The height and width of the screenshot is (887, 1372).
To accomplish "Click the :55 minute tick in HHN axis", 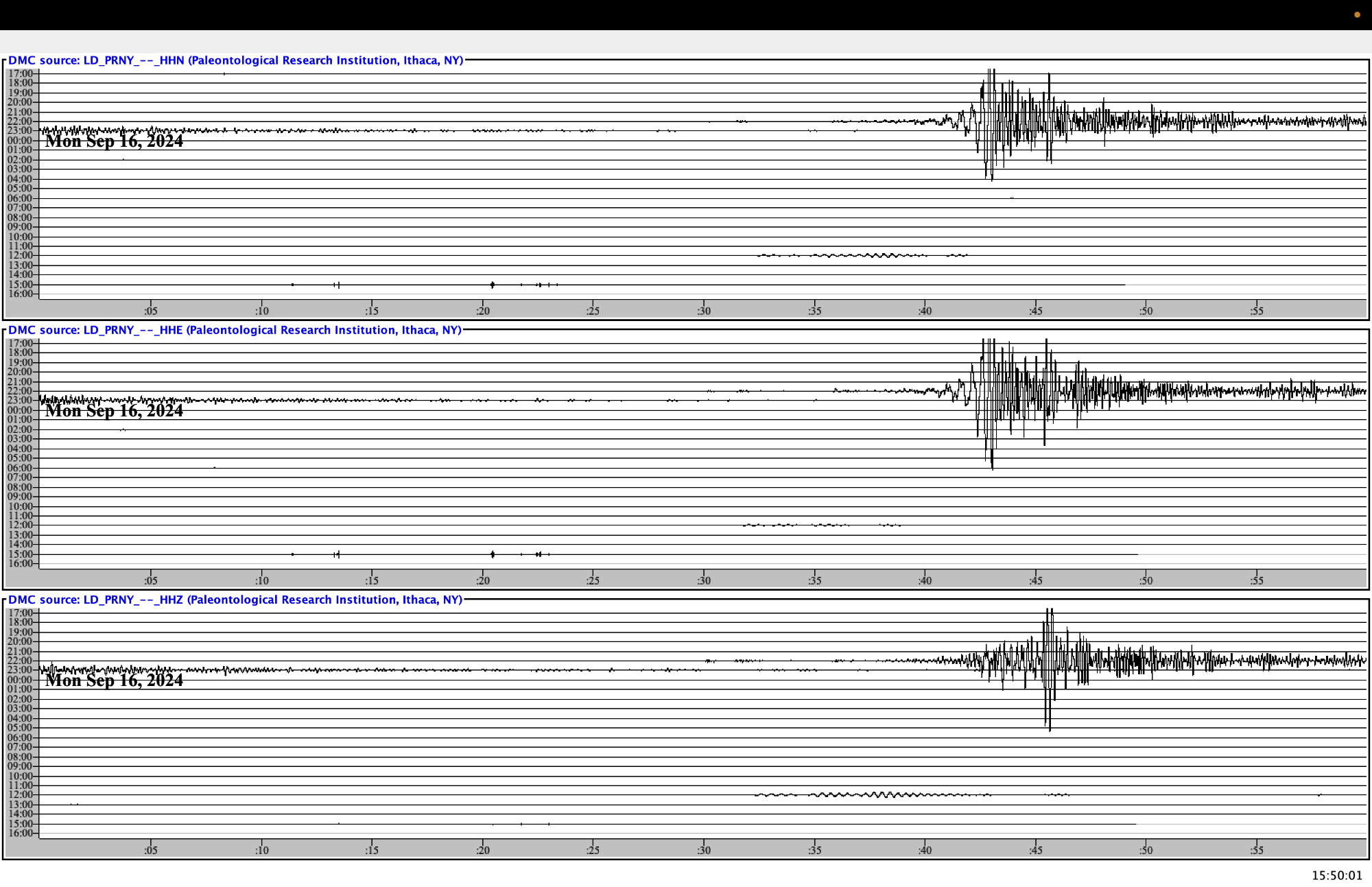I will pyautogui.click(x=1256, y=311).
